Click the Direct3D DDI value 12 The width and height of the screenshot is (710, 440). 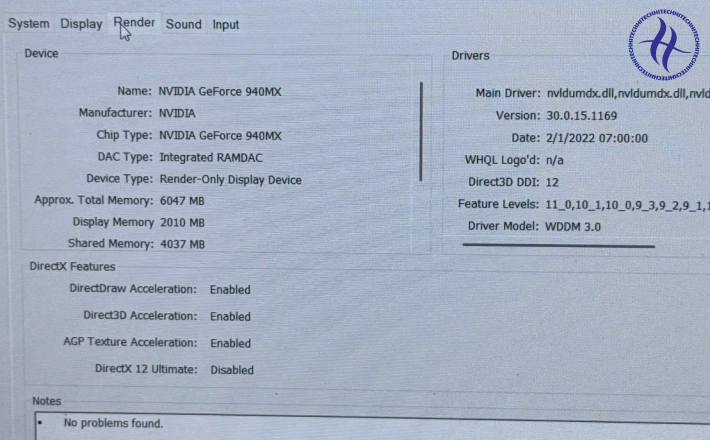pos(552,182)
